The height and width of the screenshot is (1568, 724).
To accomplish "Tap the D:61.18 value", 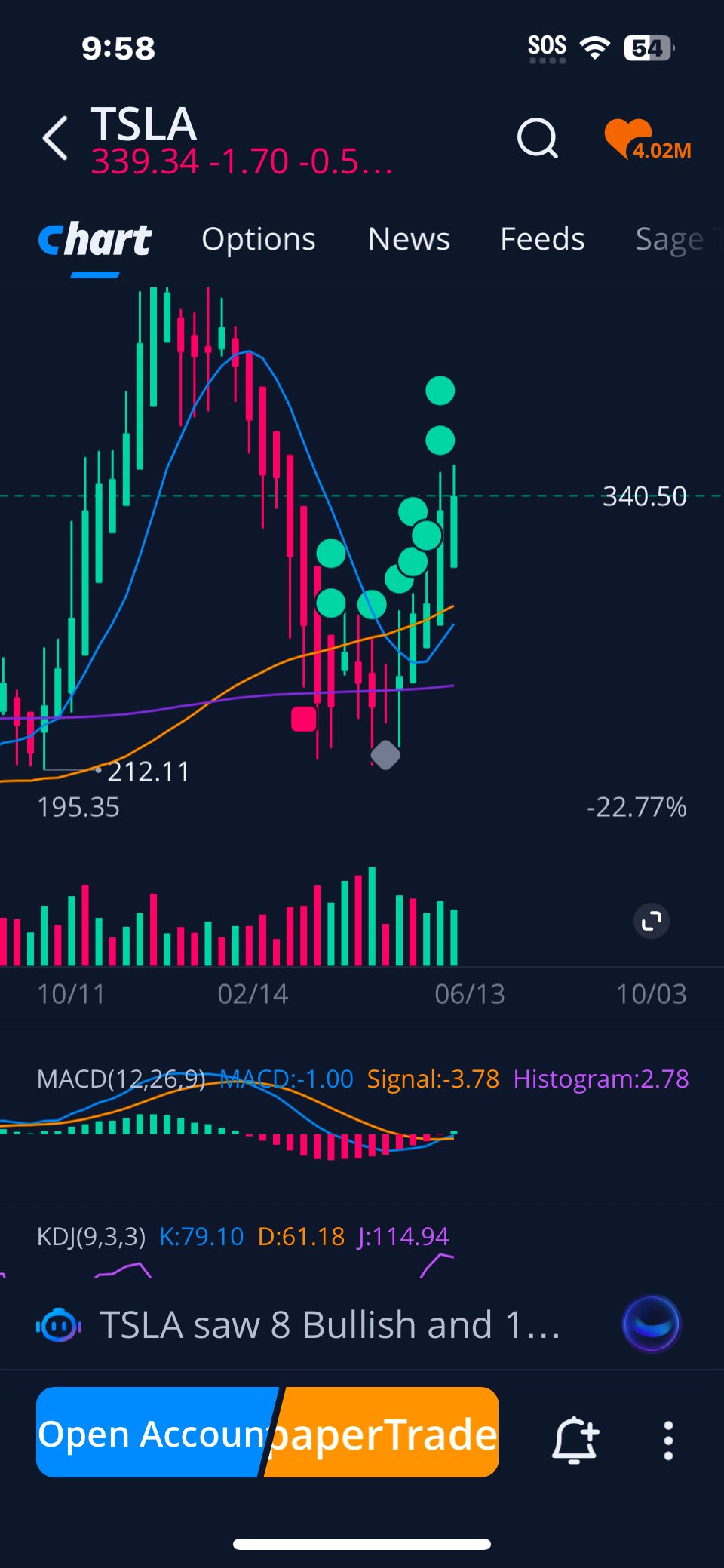I will pyautogui.click(x=301, y=1237).
